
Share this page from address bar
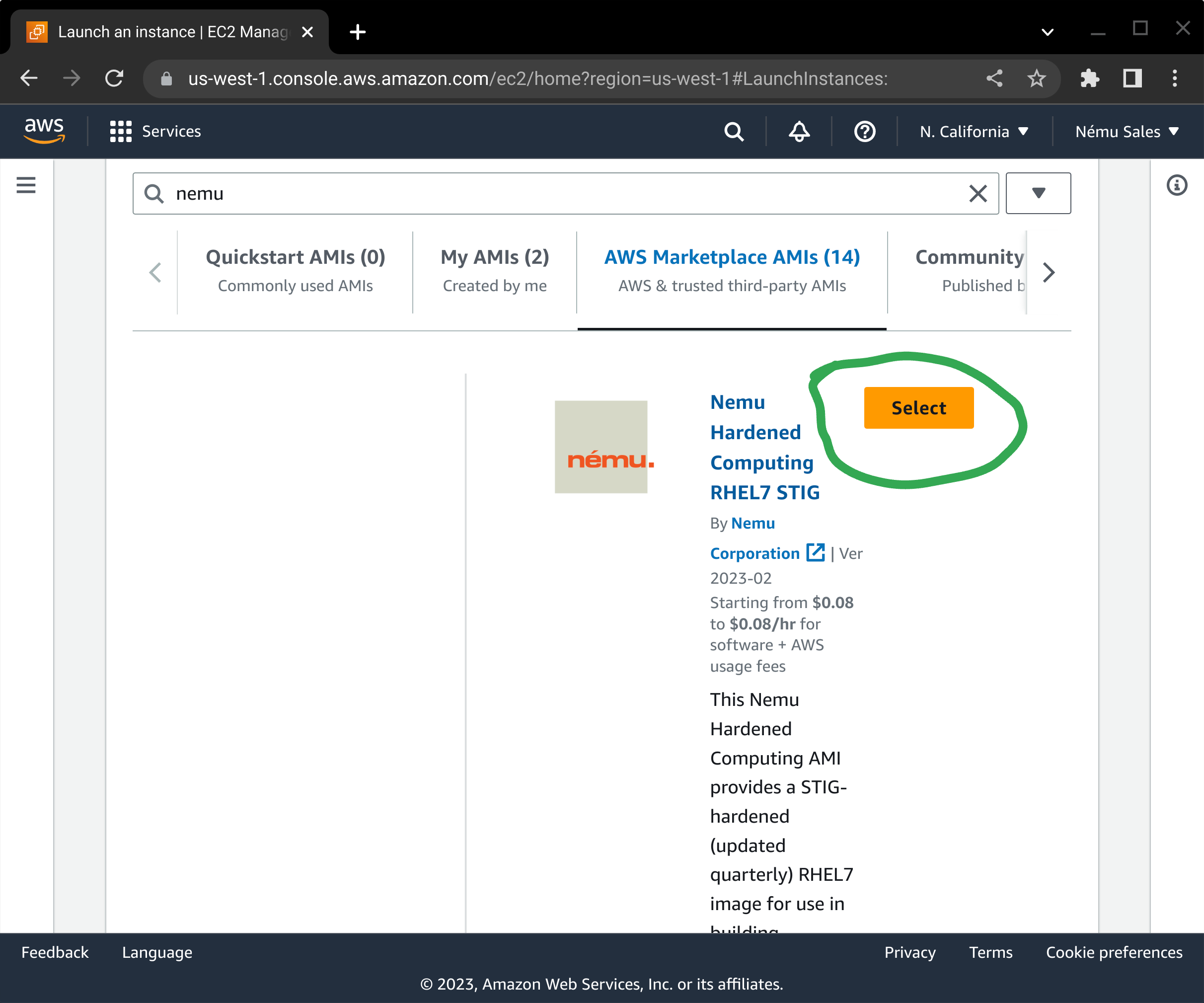(x=994, y=78)
